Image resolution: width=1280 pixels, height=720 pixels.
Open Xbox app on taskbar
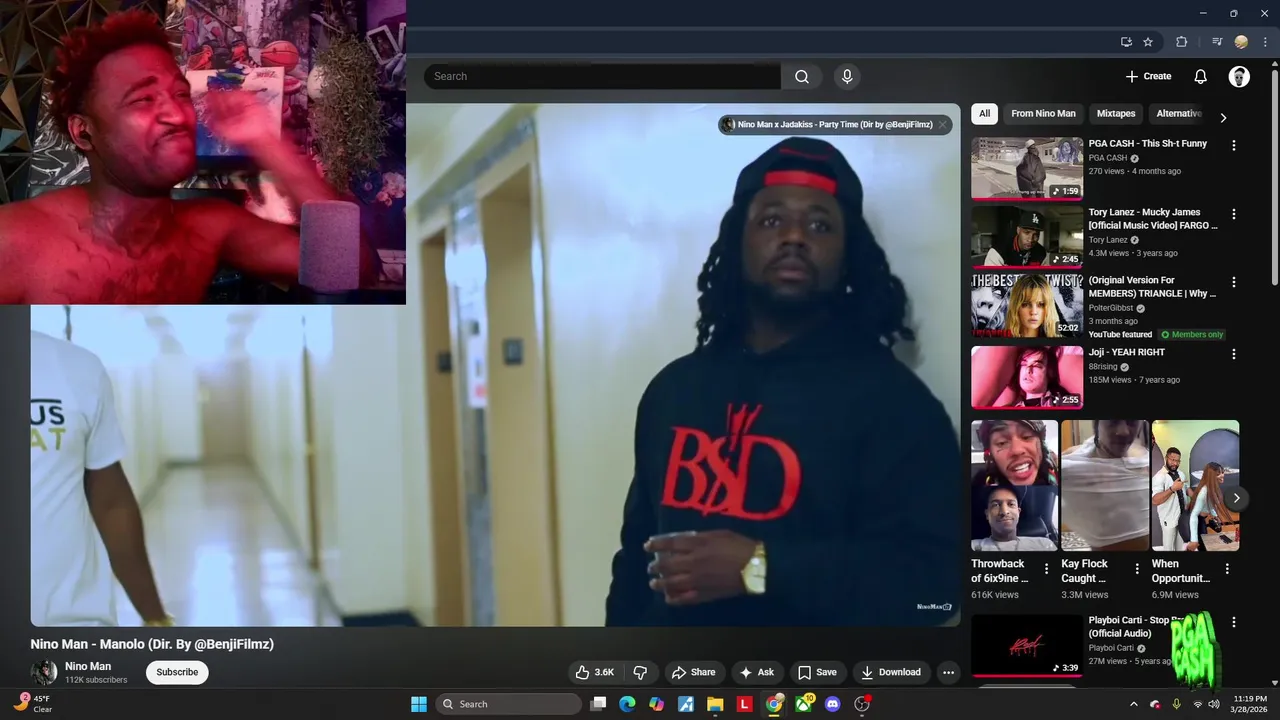coord(803,704)
